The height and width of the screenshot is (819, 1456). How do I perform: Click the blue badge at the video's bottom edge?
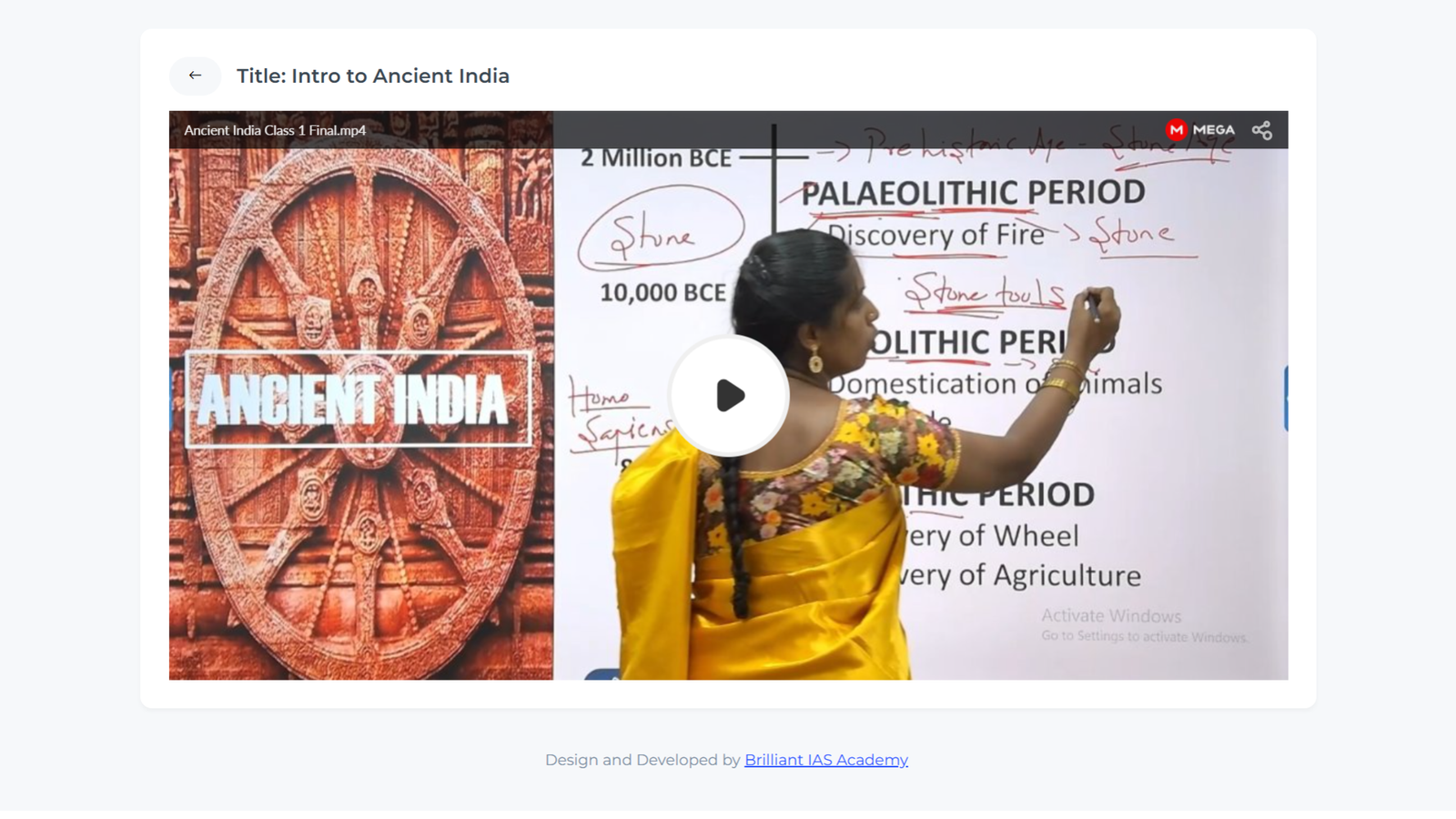click(x=602, y=675)
